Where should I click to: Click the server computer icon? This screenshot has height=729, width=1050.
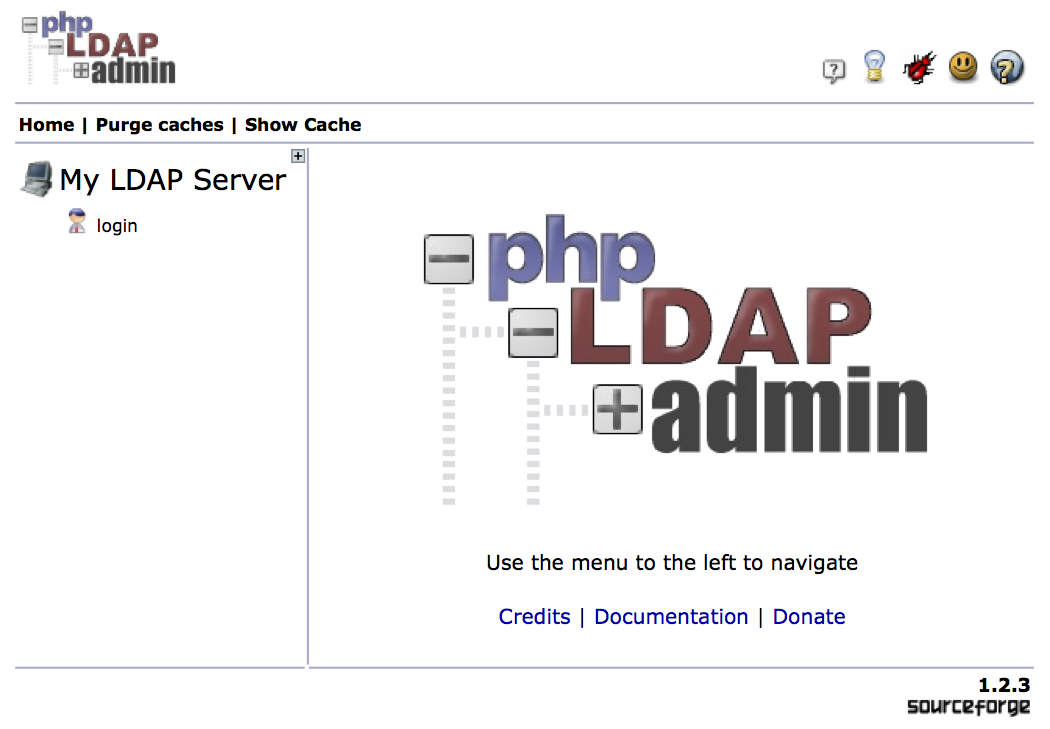pos(37,179)
